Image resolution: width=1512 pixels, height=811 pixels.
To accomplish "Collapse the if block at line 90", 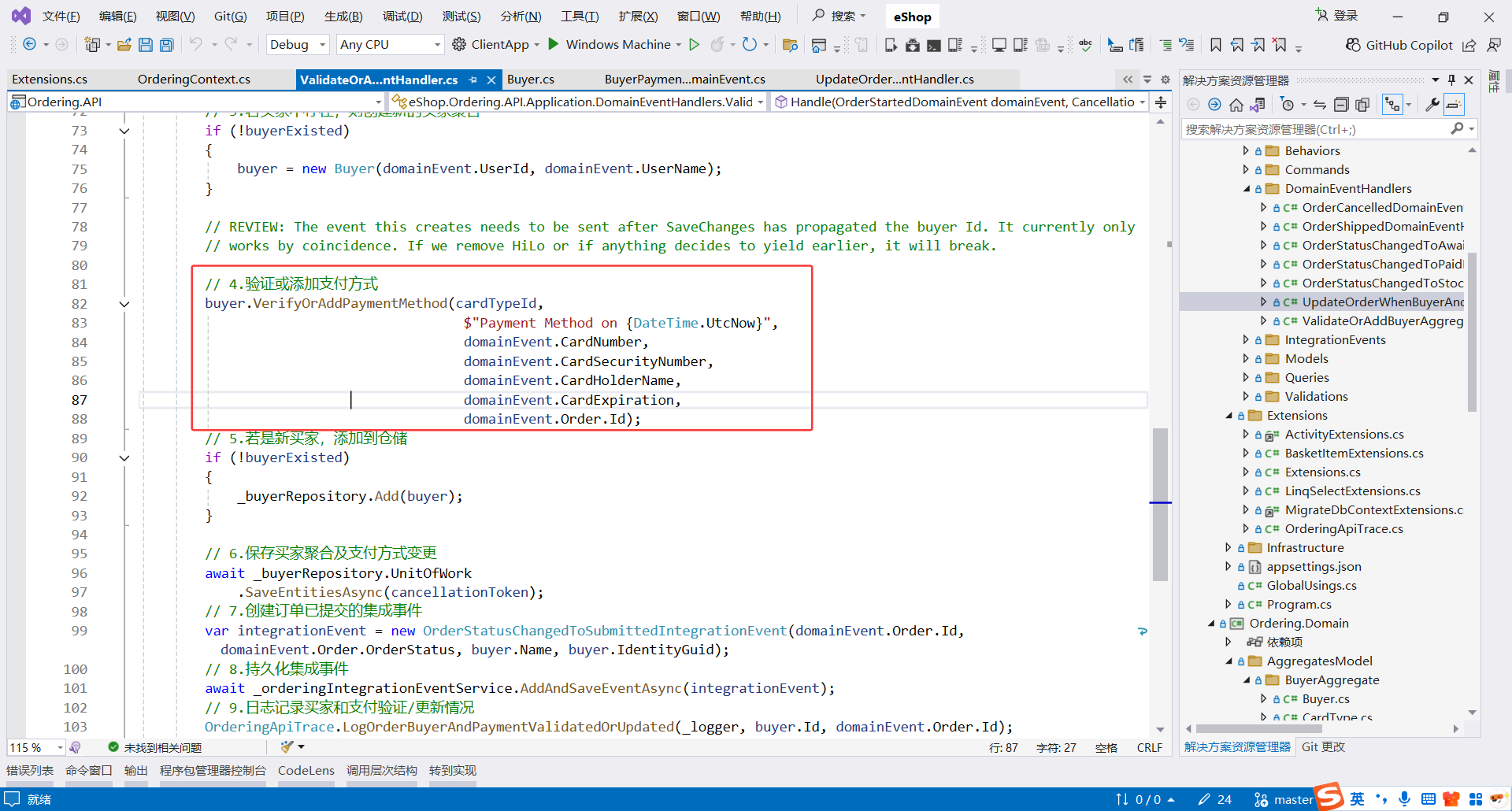I will point(124,457).
